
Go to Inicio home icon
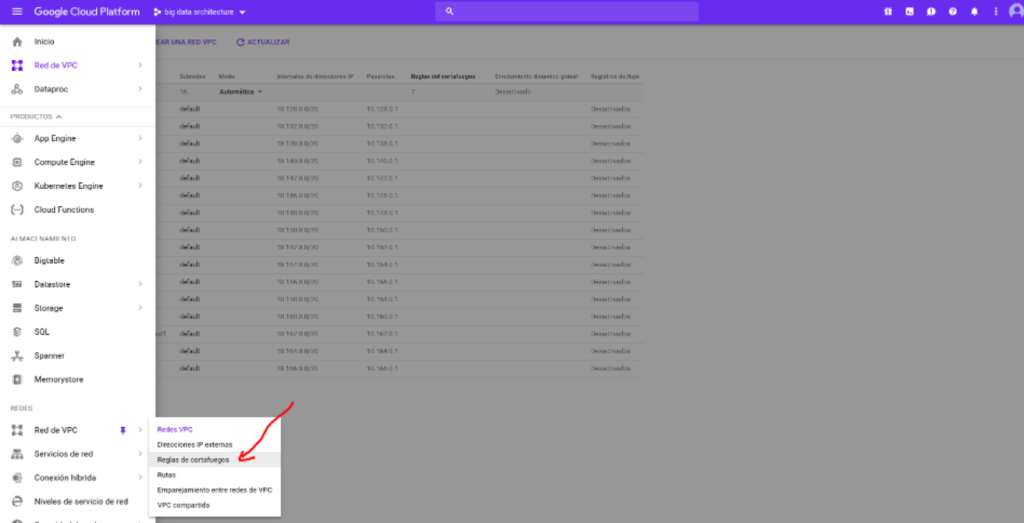tap(18, 42)
